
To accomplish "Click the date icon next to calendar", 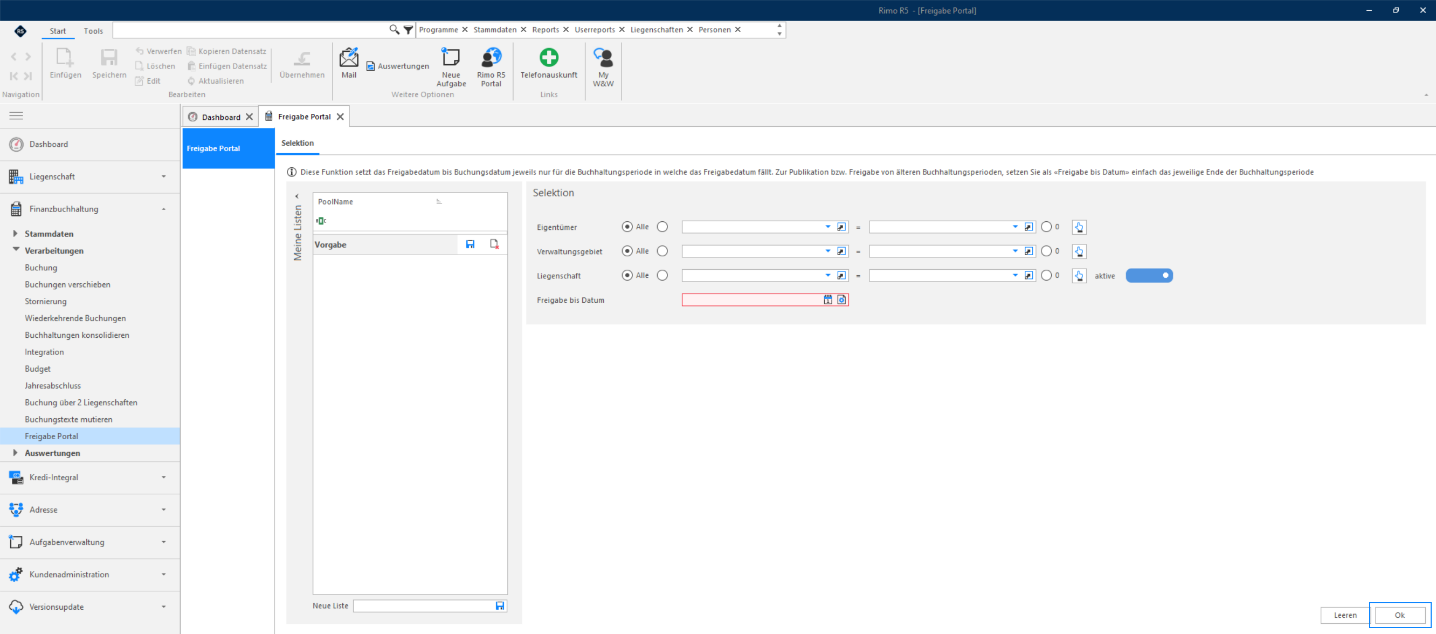I will tap(841, 300).
